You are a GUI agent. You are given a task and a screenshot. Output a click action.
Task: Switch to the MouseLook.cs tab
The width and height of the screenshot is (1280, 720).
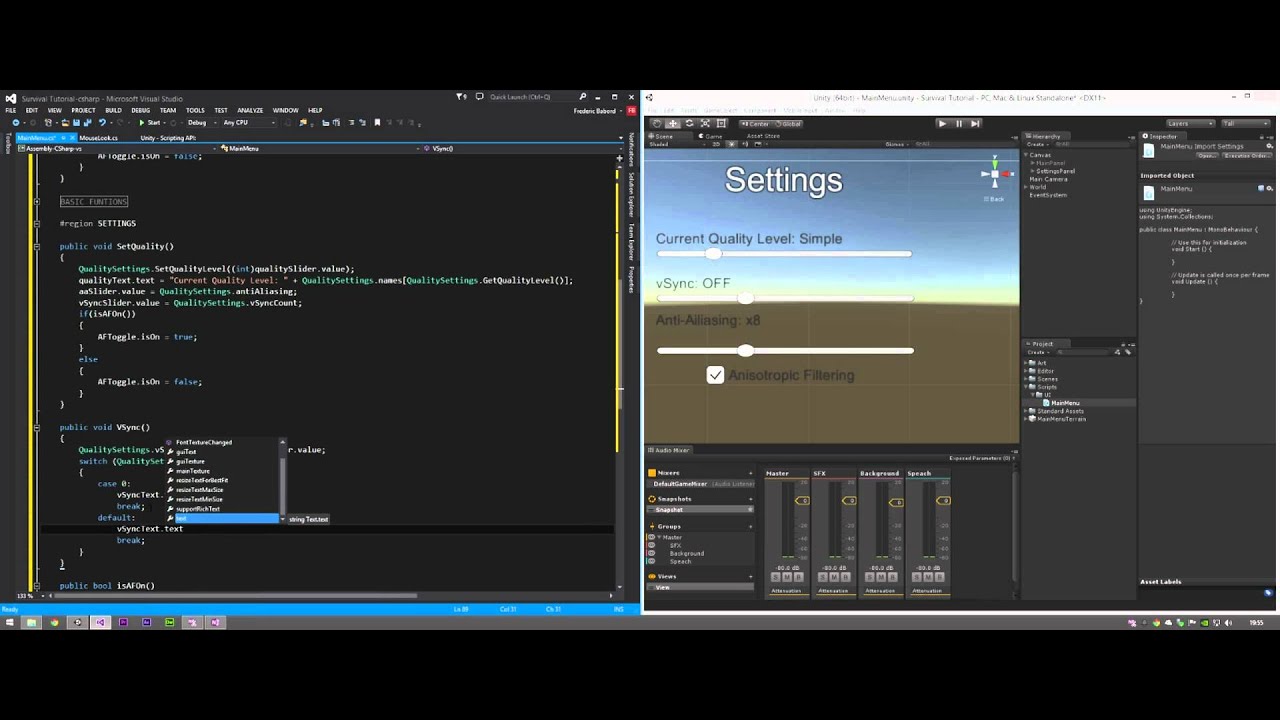99,138
